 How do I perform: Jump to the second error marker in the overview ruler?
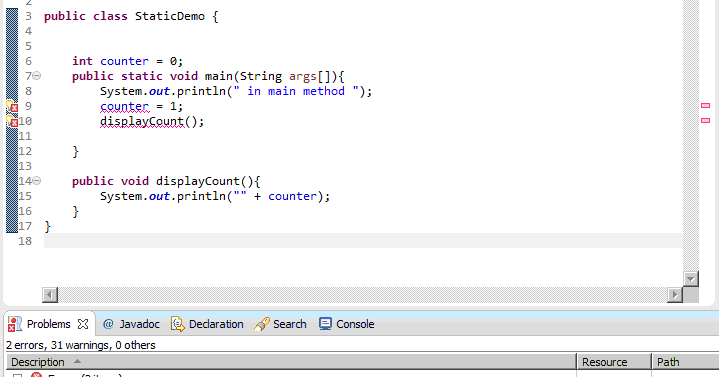[x=706, y=120]
